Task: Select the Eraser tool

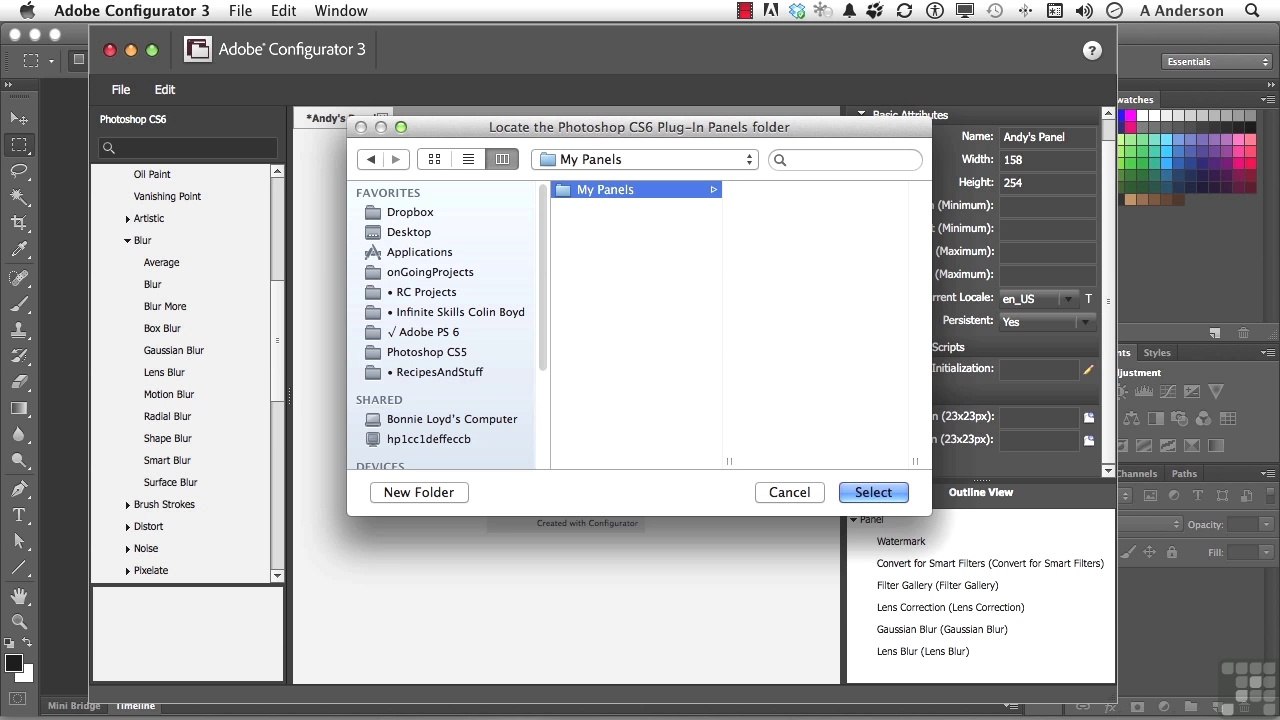Action: [x=19, y=381]
